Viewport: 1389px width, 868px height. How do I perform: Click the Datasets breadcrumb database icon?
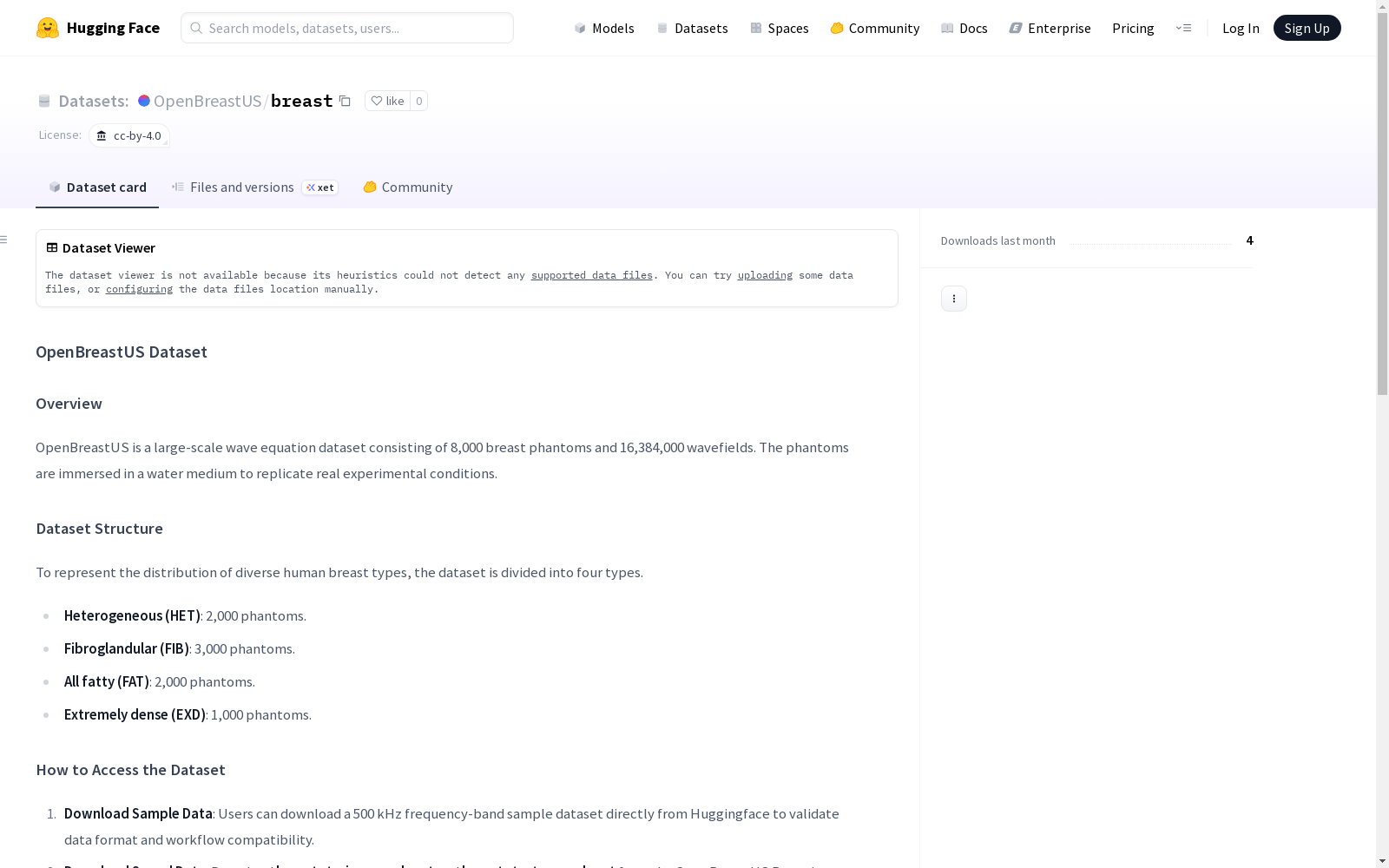[44, 101]
